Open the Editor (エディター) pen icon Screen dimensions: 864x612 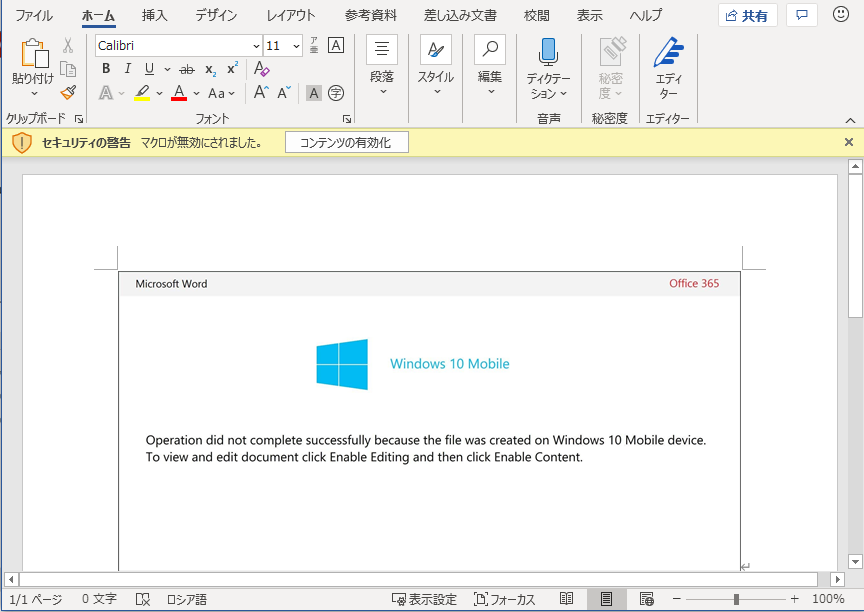668,52
